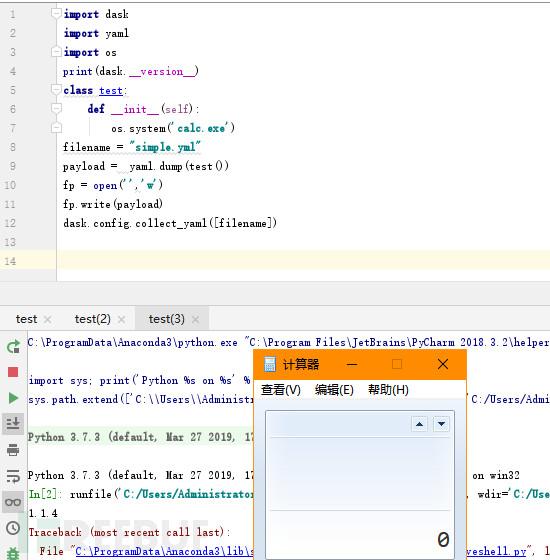Close the test(3) tab with its X
This screenshot has width=550, height=560.
point(195,319)
